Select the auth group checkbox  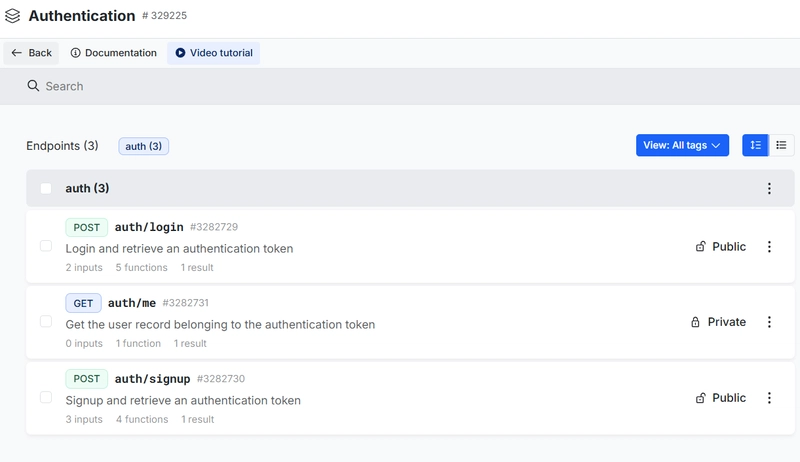[46, 188]
